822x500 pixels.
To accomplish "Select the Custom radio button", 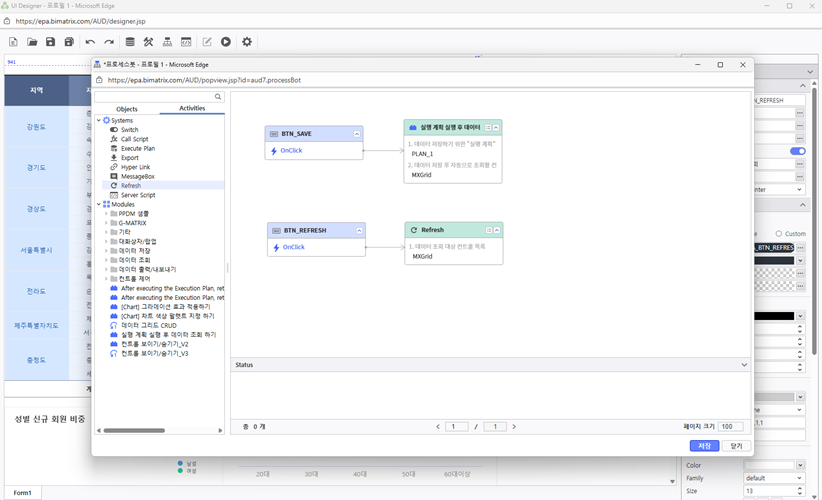I will [779, 234].
